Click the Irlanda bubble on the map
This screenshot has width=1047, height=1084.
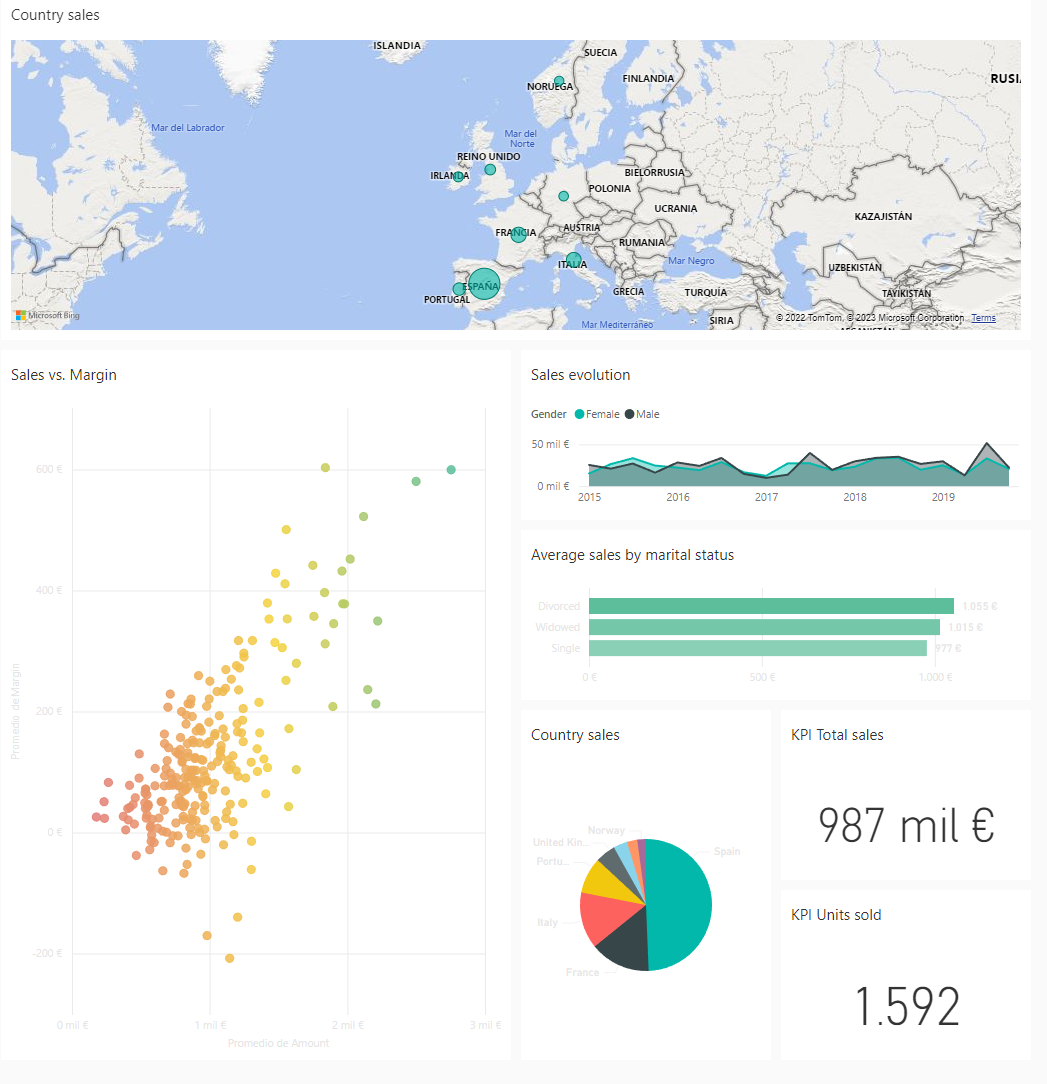458,177
